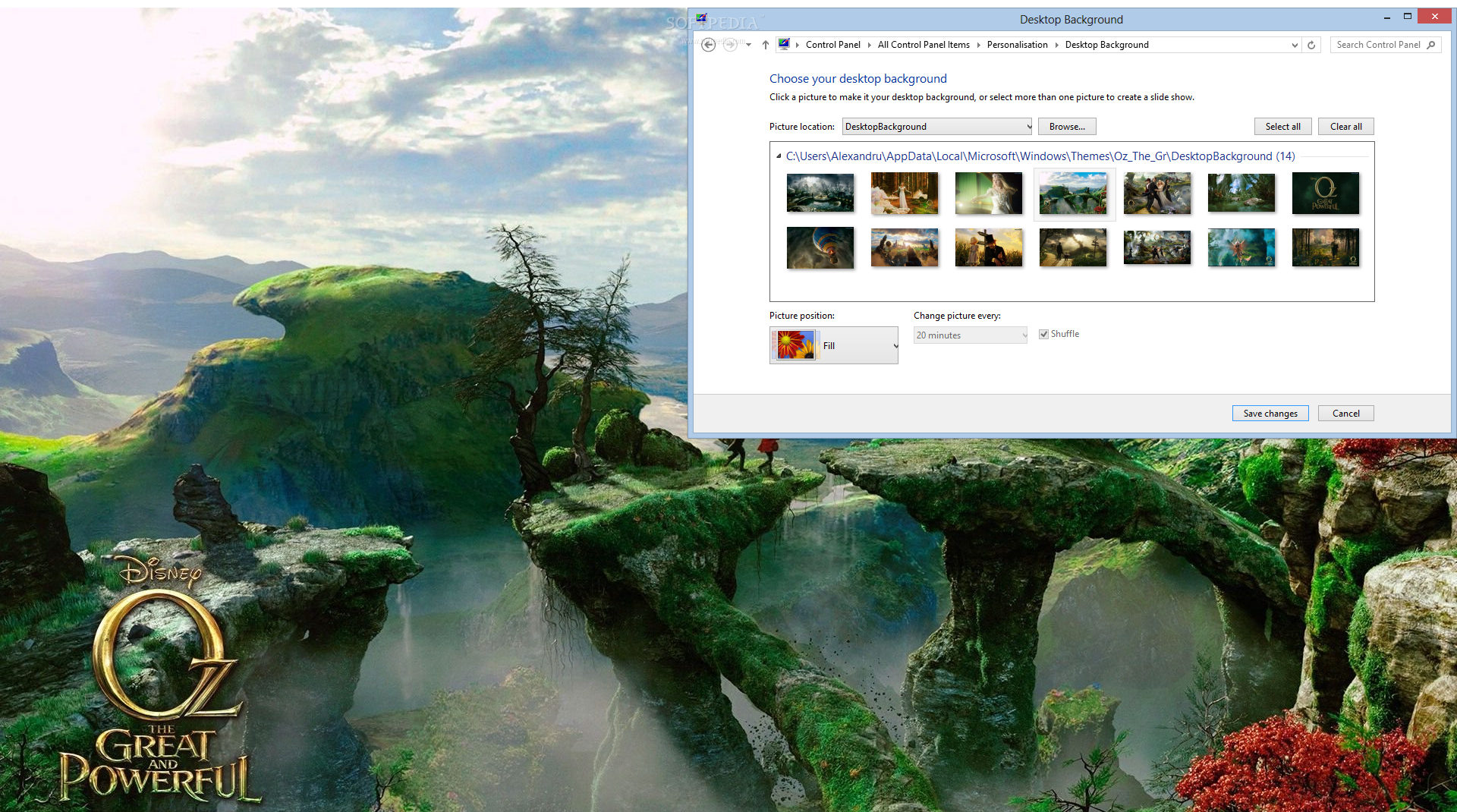Expand the arrow after Personalisation breadcrumb
The image size is (1457, 812).
tap(1056, 45)
